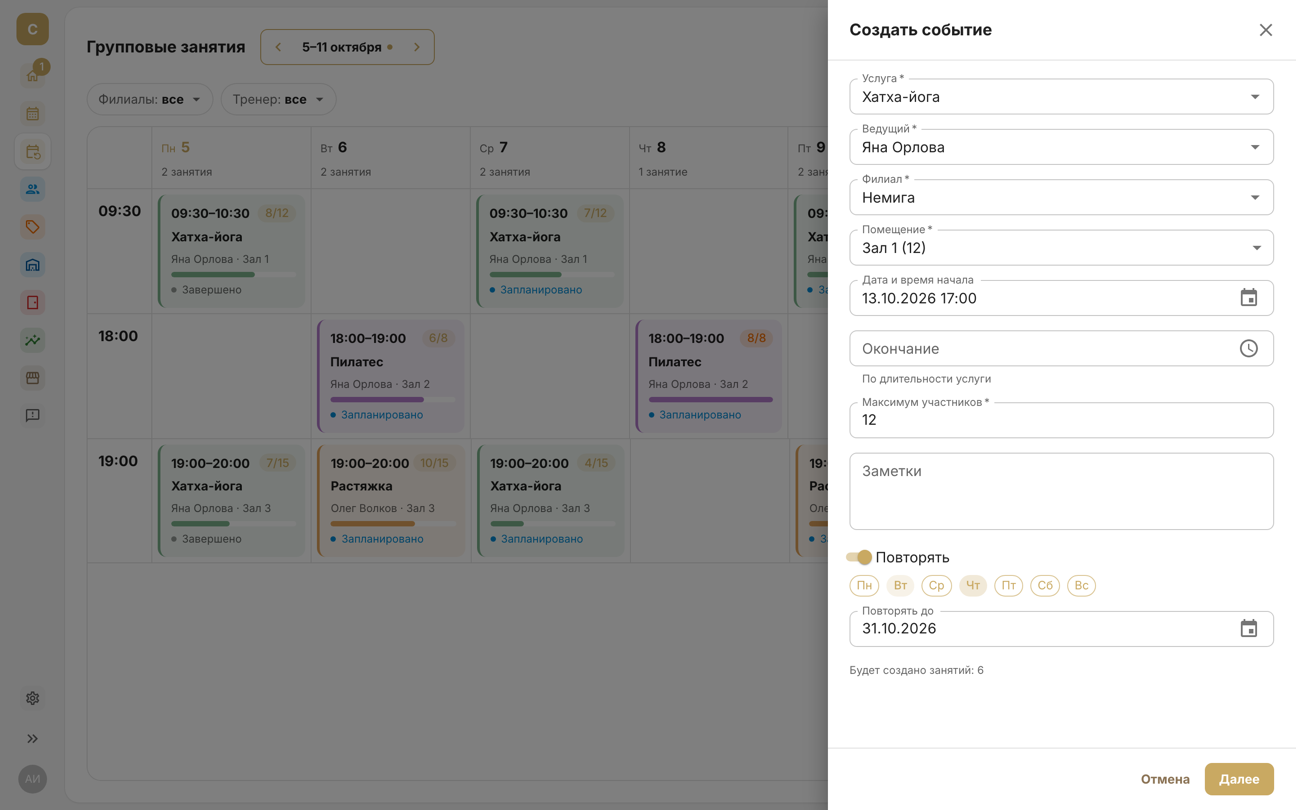Viewport: 1296px width, 810px height.
Task: Open the Тренер filter dropdown
Action: point(278,99)
